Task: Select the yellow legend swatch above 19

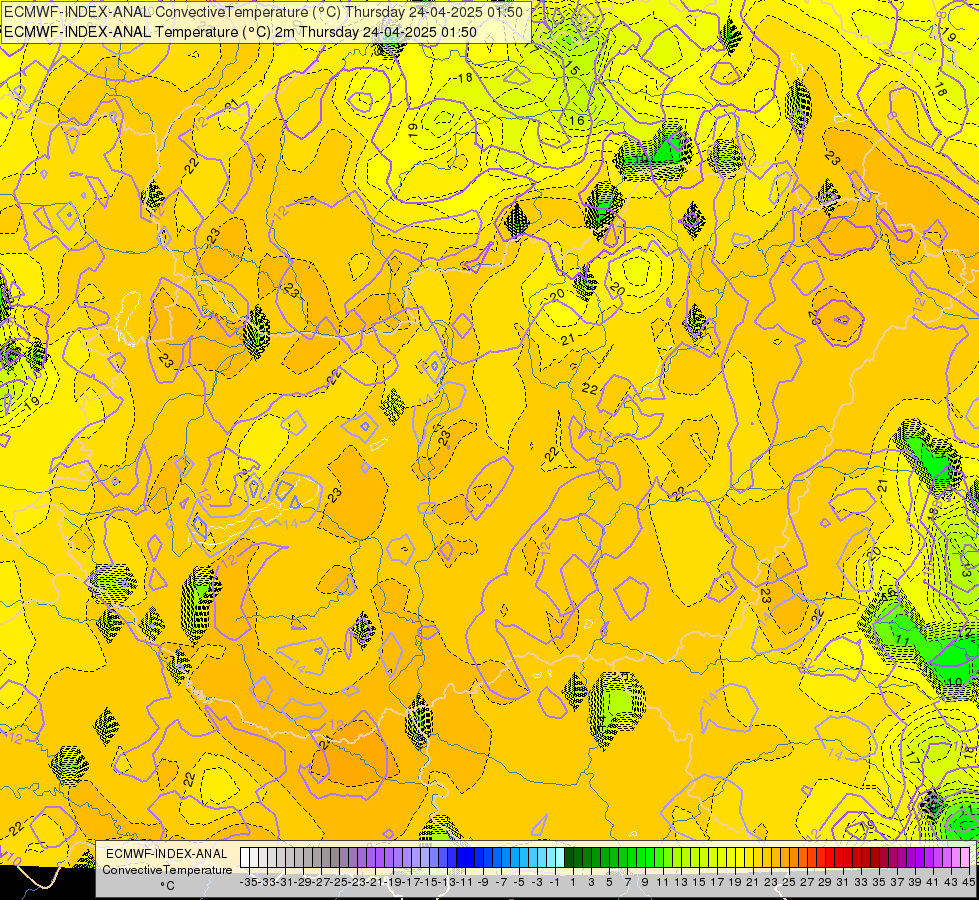Action: point(731,858)
